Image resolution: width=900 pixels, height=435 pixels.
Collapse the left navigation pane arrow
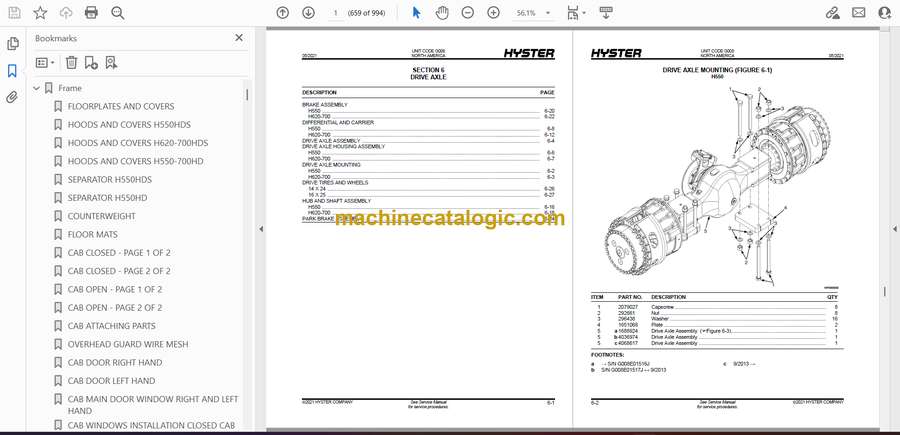261,229
